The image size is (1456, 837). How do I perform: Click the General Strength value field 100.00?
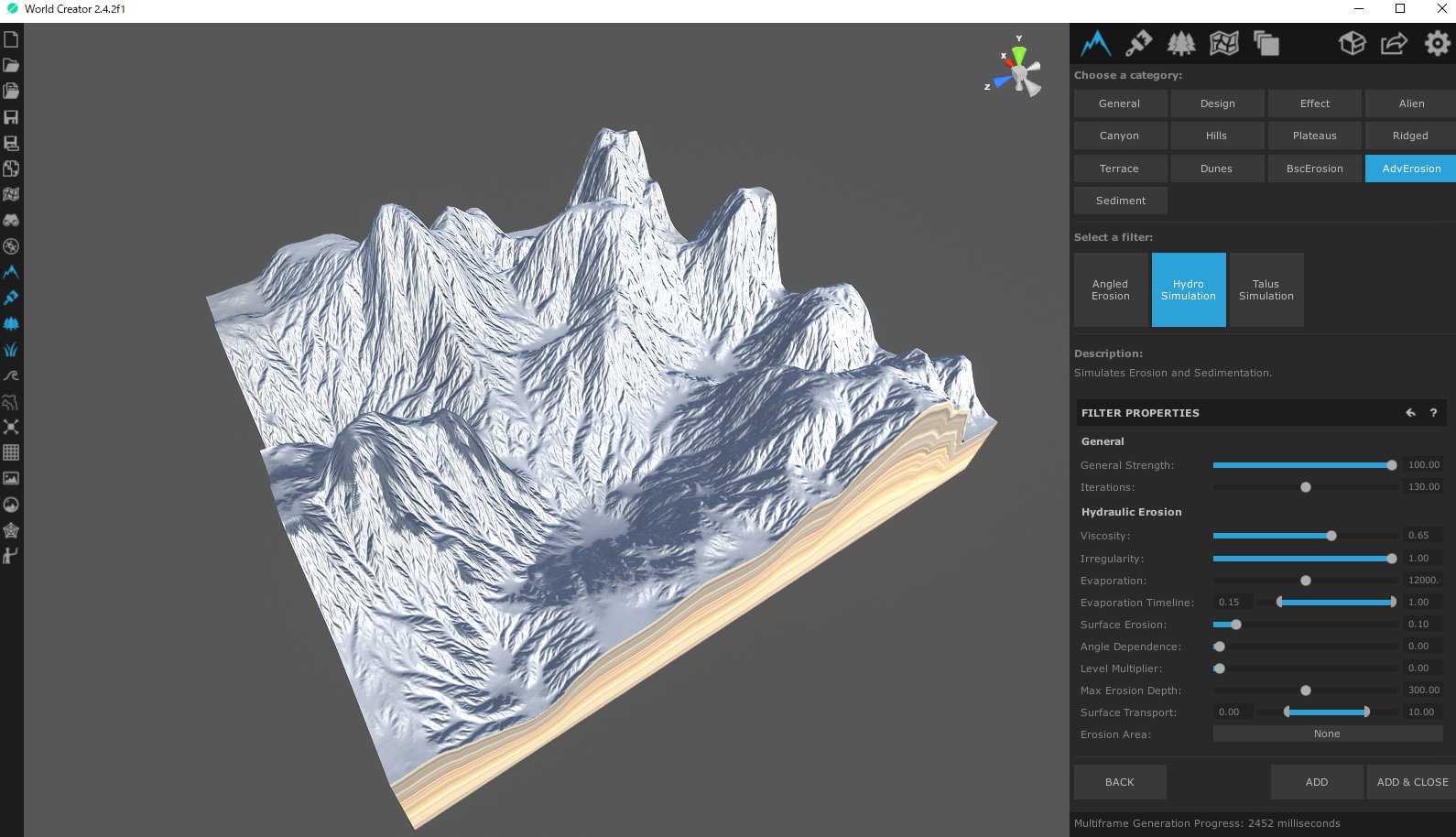click(1423, 465)
